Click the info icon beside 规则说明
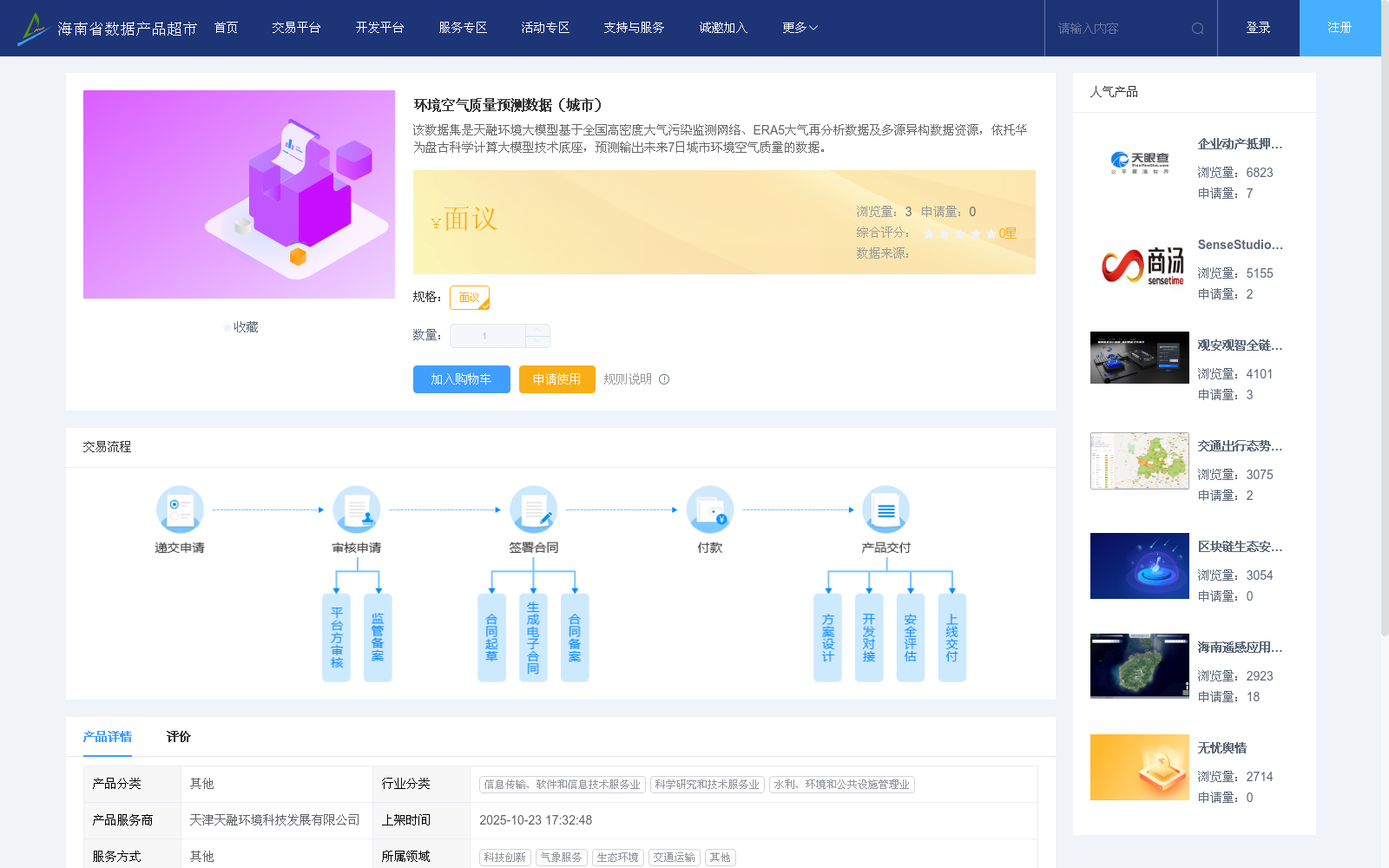The image size is (1389, 868). pyautogui.click(x=664, y=379)
